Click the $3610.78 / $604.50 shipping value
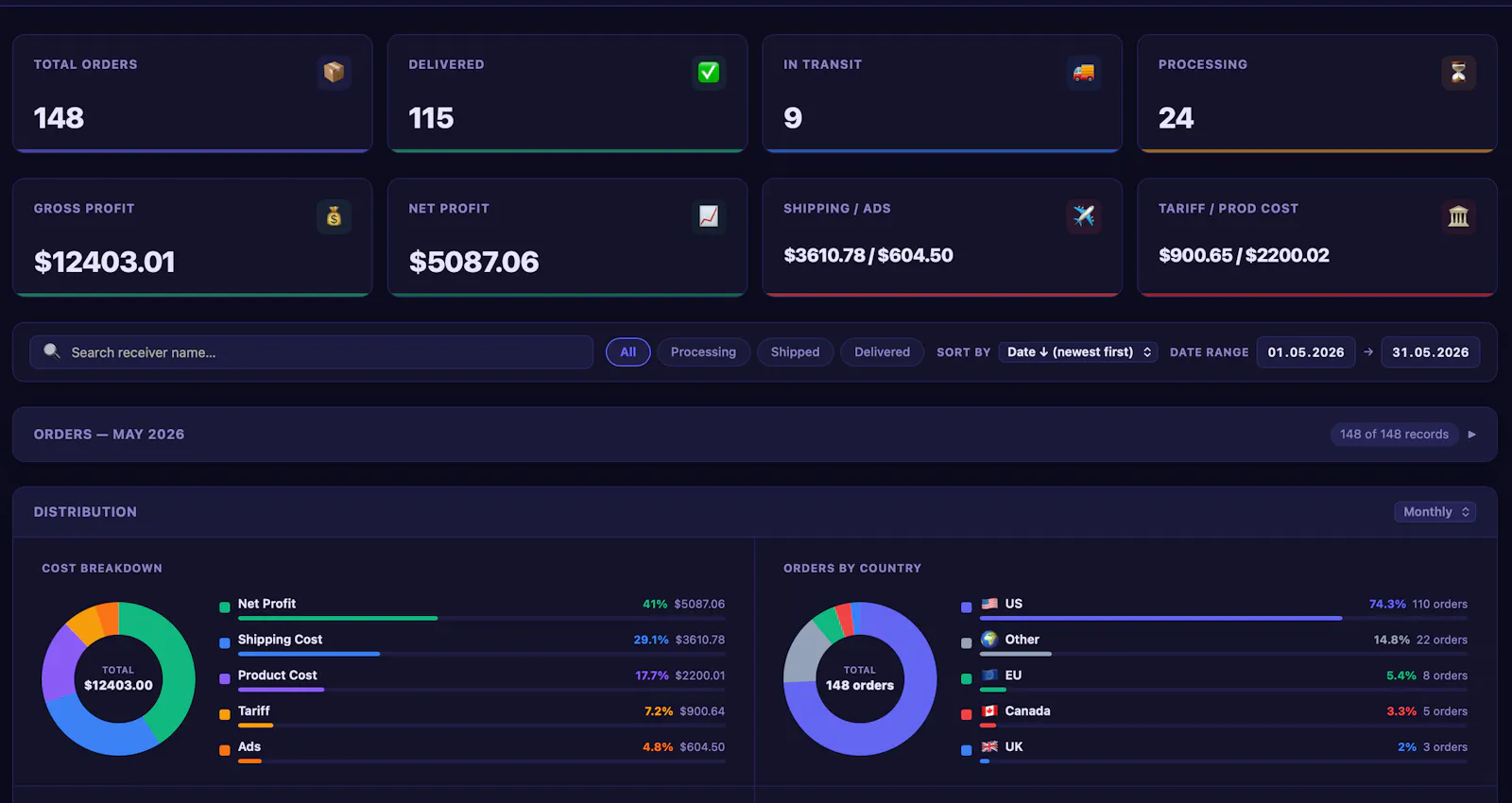 [868, 255]
